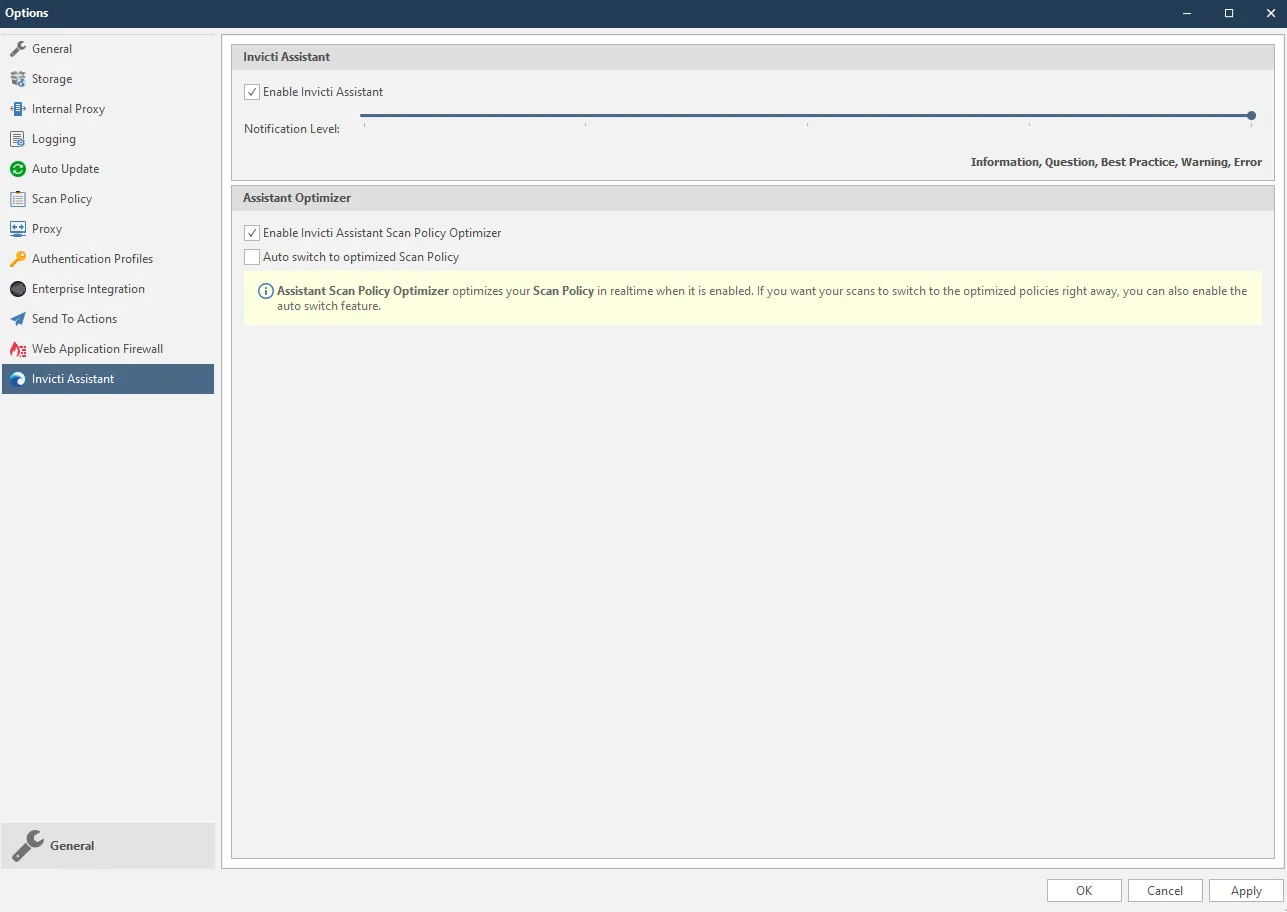Click the Storage icon
The height and width of the screenshot is (912, 1287).
17,79
